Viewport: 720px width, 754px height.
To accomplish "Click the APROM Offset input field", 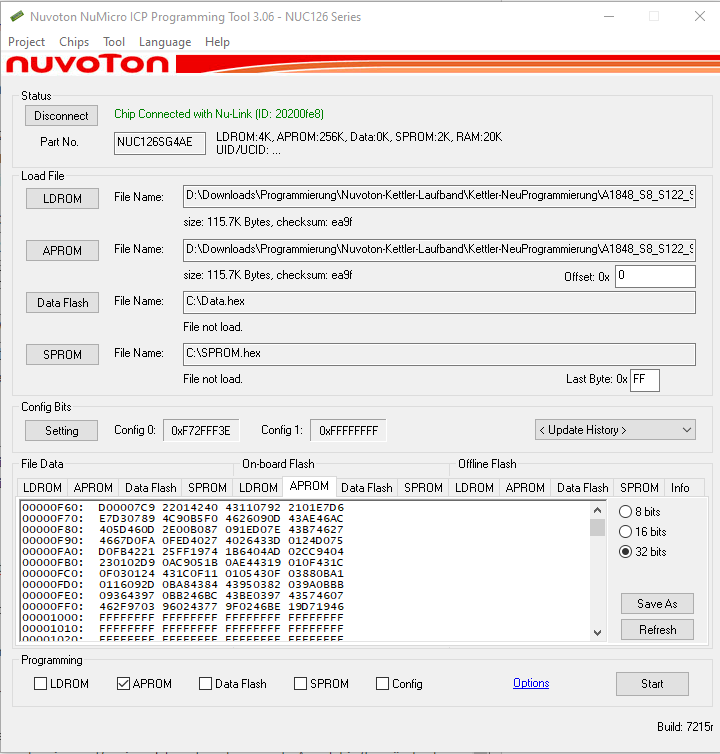I will [655, 276].
